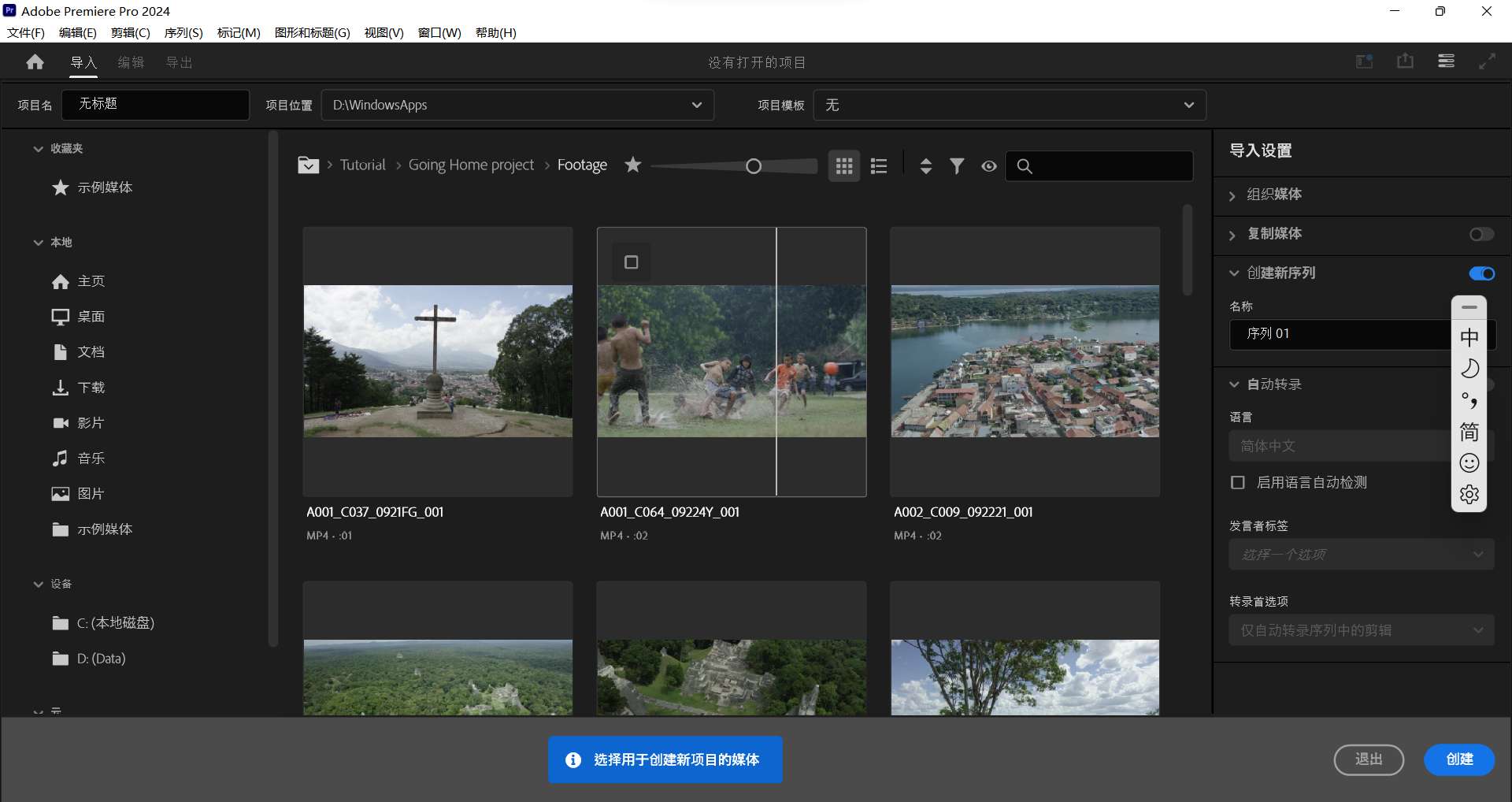Collapse the 自动转录 section
This screenshot has width=1512, height=802.
click(1234, 384)
